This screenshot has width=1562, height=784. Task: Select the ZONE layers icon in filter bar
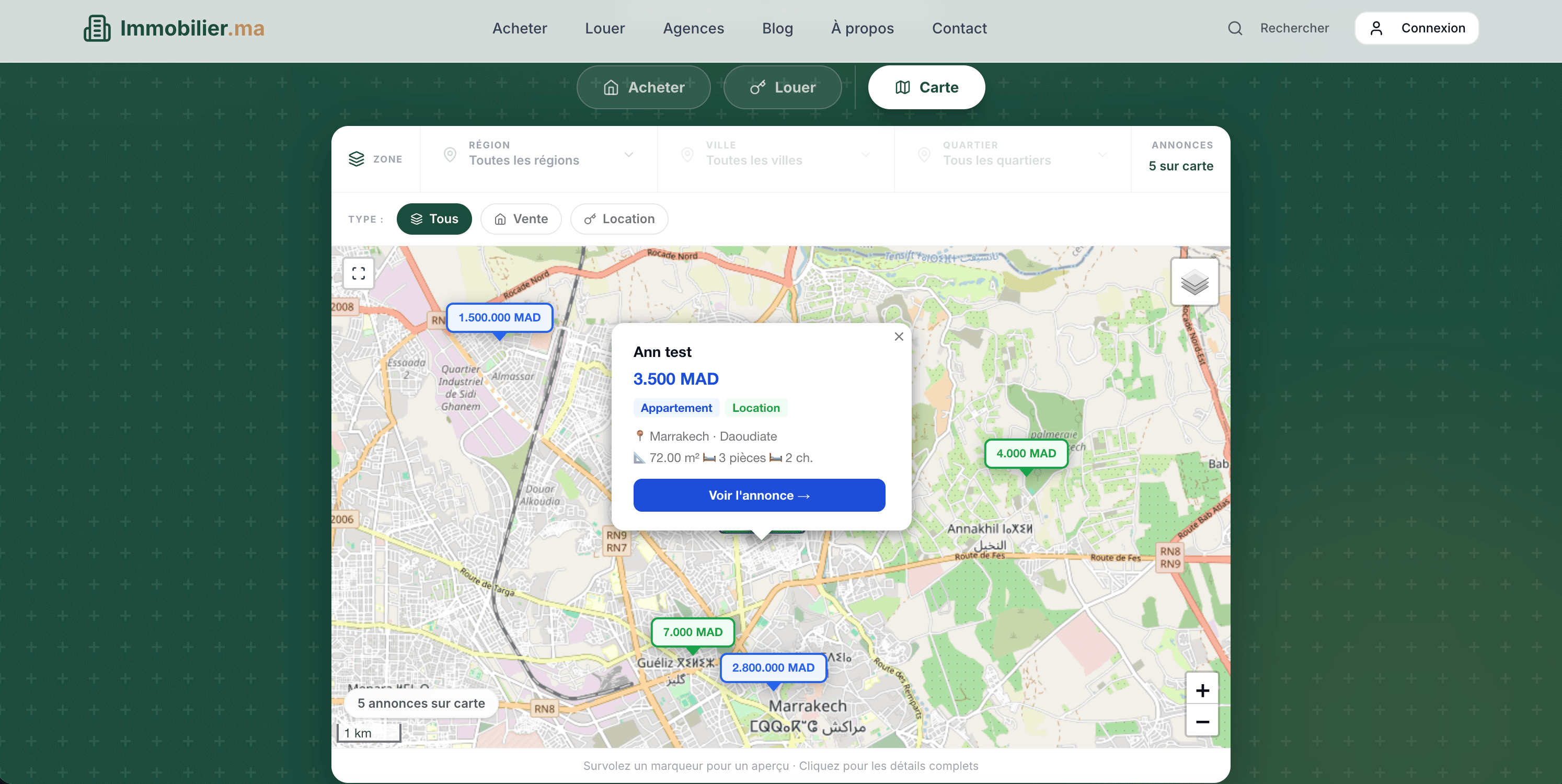(x=357, y=158)
